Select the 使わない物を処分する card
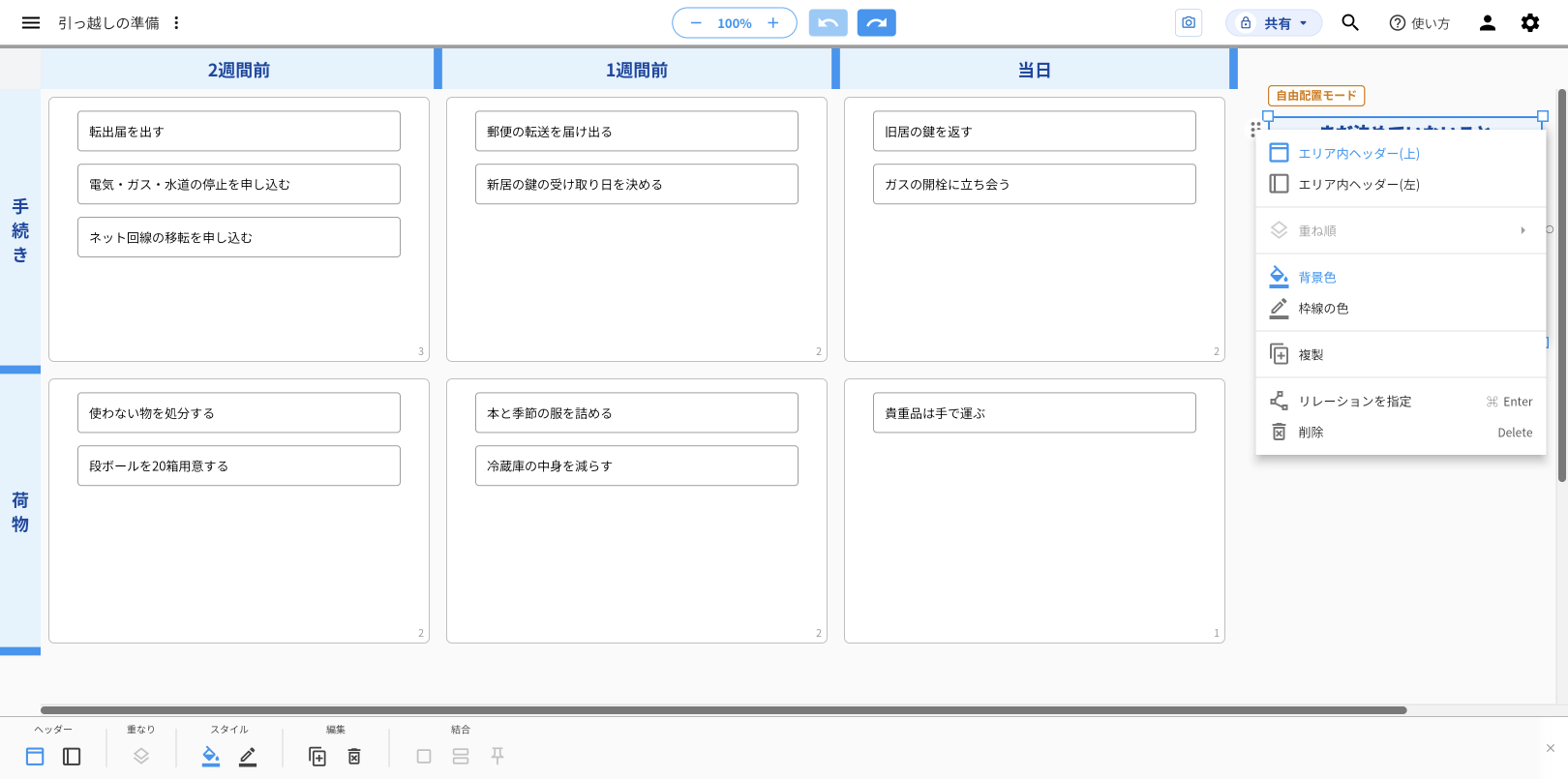Screen dimensions: 1568x779 tap(239, 412)
